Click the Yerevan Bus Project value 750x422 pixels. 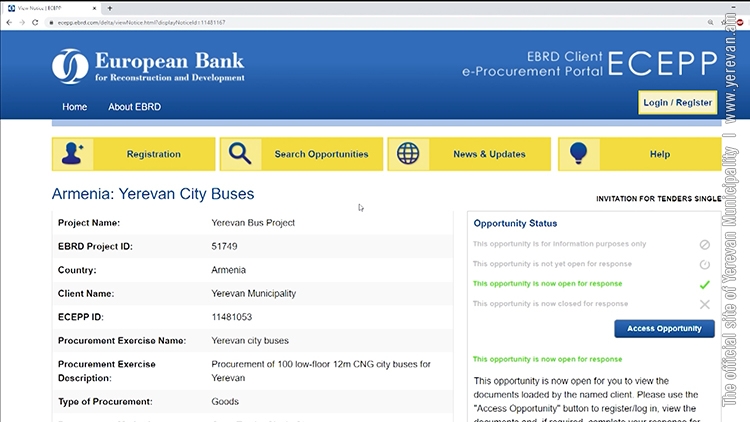pos(253,223)
